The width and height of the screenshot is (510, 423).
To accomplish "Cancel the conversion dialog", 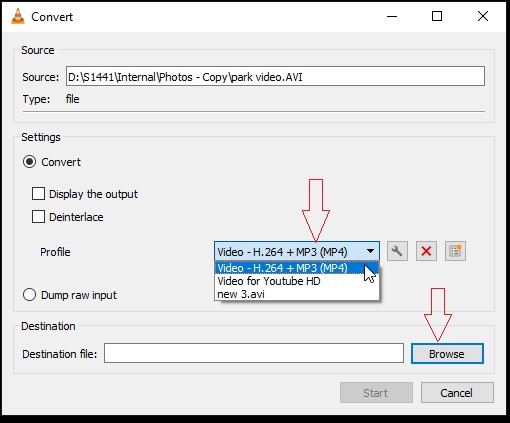I will [457, 393].
